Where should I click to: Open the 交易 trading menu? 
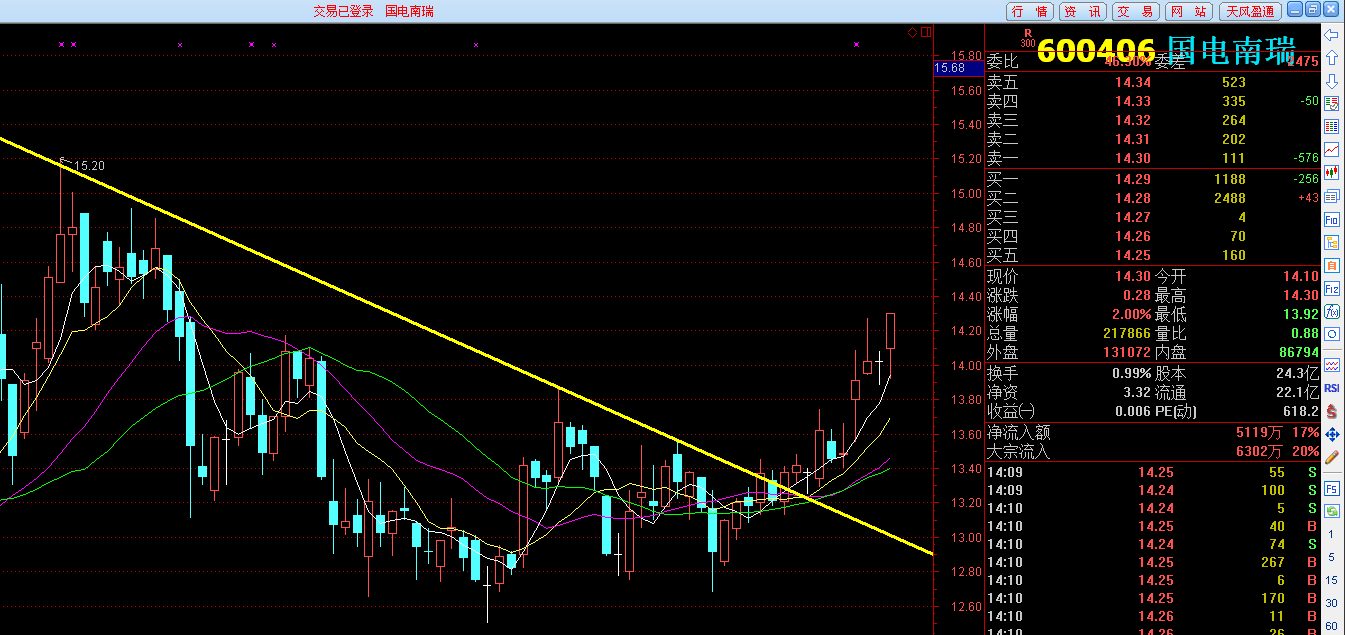pyautogui.click(x=1136, y=11)
